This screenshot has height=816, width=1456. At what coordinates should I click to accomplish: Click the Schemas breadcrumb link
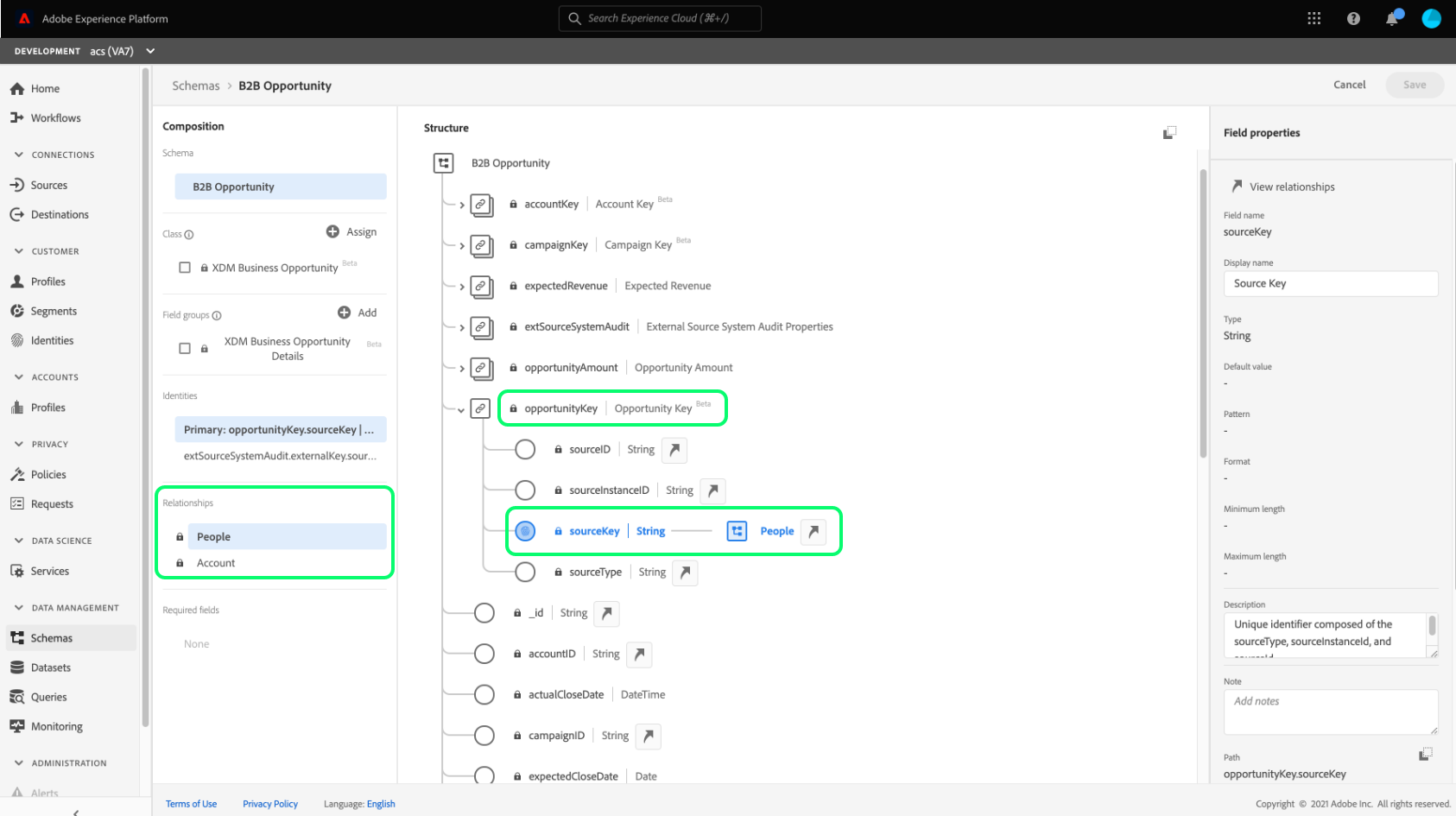(196, 85)
